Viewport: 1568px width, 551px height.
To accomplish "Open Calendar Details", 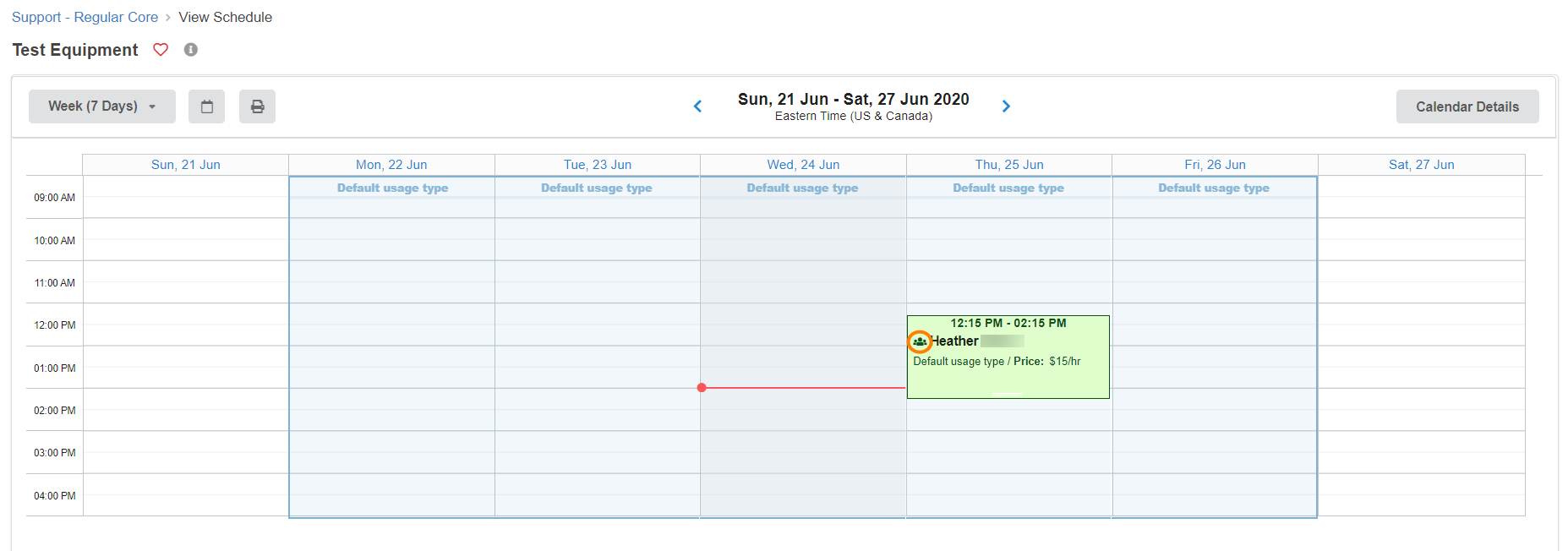I will [1467, 106].
